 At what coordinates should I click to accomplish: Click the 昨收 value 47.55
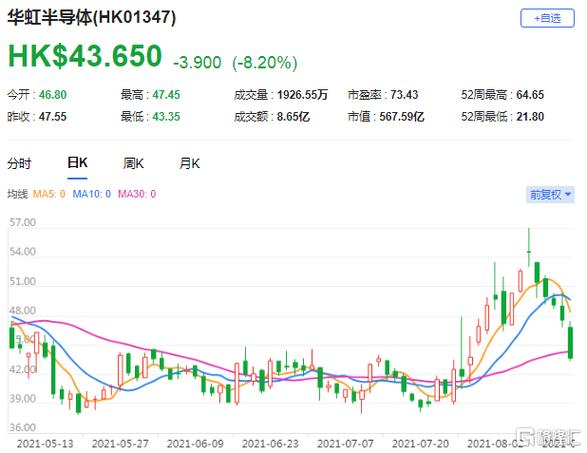click(x=53, y=116)
